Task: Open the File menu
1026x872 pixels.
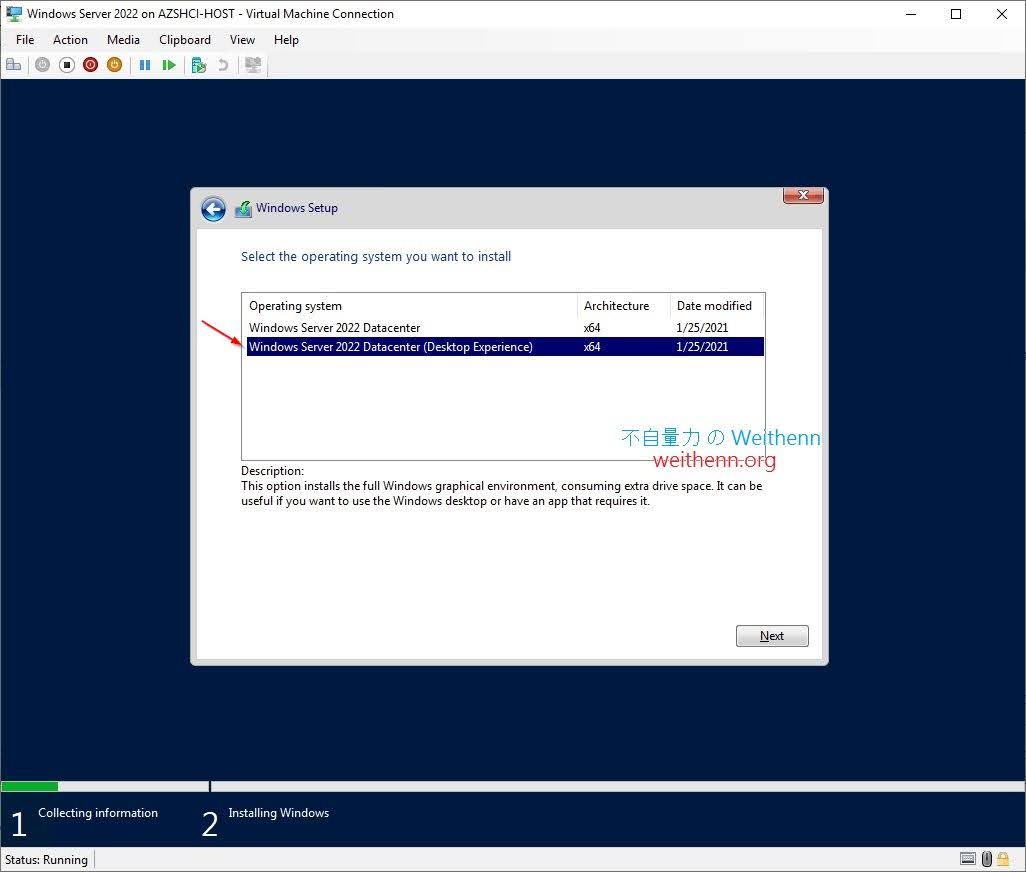Action: (x=25, y=40)
